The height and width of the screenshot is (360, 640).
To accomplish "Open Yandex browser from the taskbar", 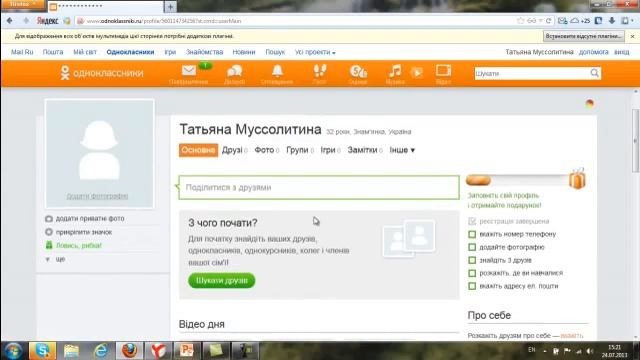I will [158, 351].
